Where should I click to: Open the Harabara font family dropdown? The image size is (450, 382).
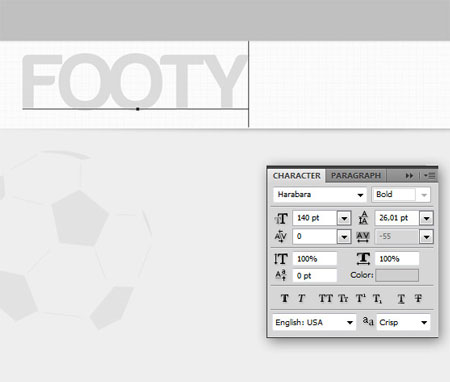tap(360, 195)
